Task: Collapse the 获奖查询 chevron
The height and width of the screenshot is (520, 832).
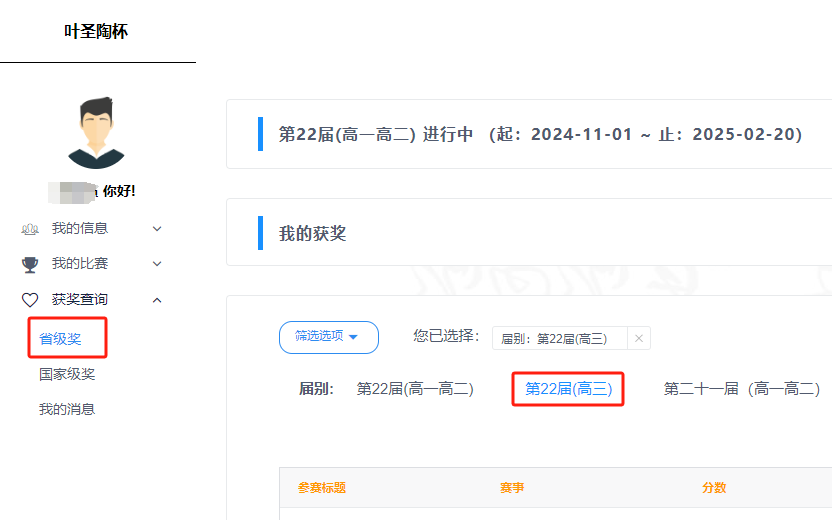Action: click(x=157, y=300)
